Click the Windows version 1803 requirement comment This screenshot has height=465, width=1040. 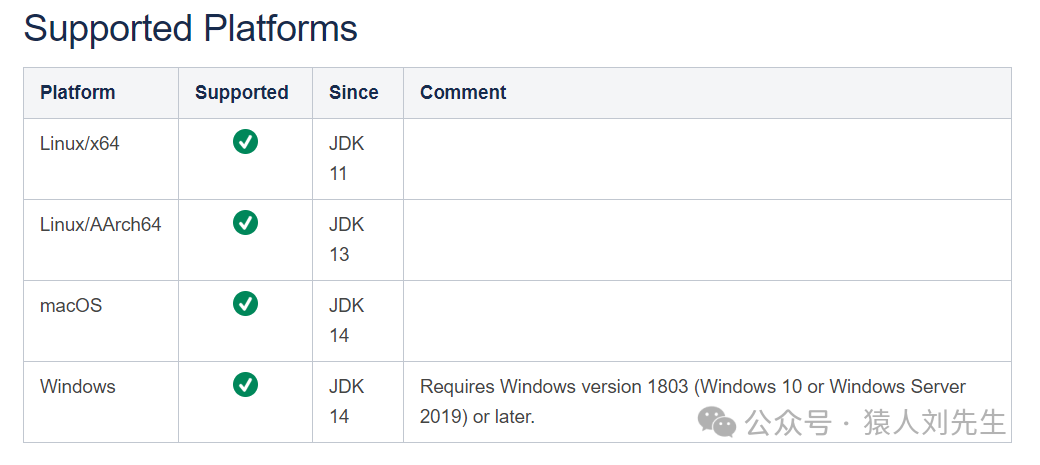point(692,401)
